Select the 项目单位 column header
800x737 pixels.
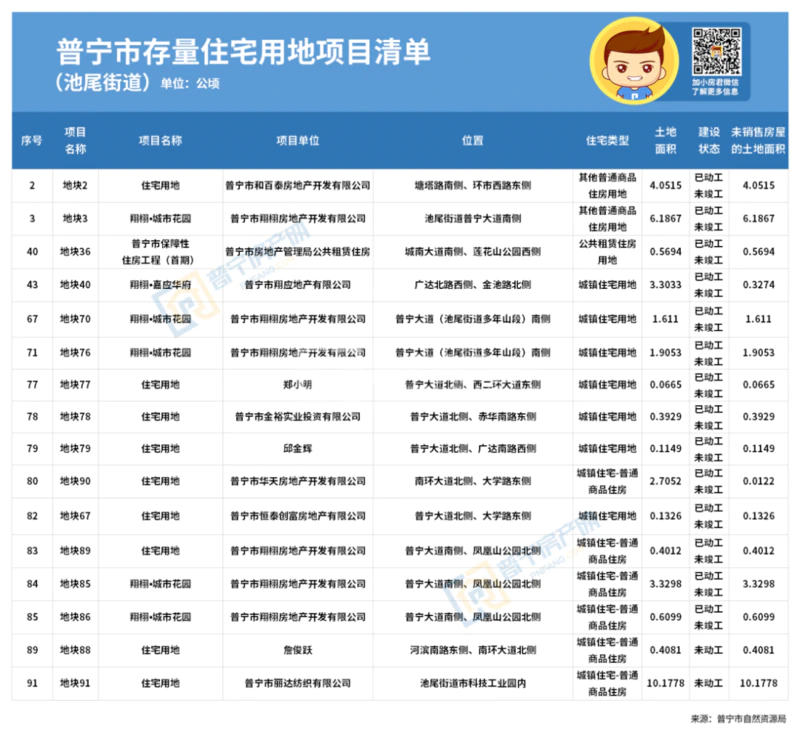click(297, 140)
